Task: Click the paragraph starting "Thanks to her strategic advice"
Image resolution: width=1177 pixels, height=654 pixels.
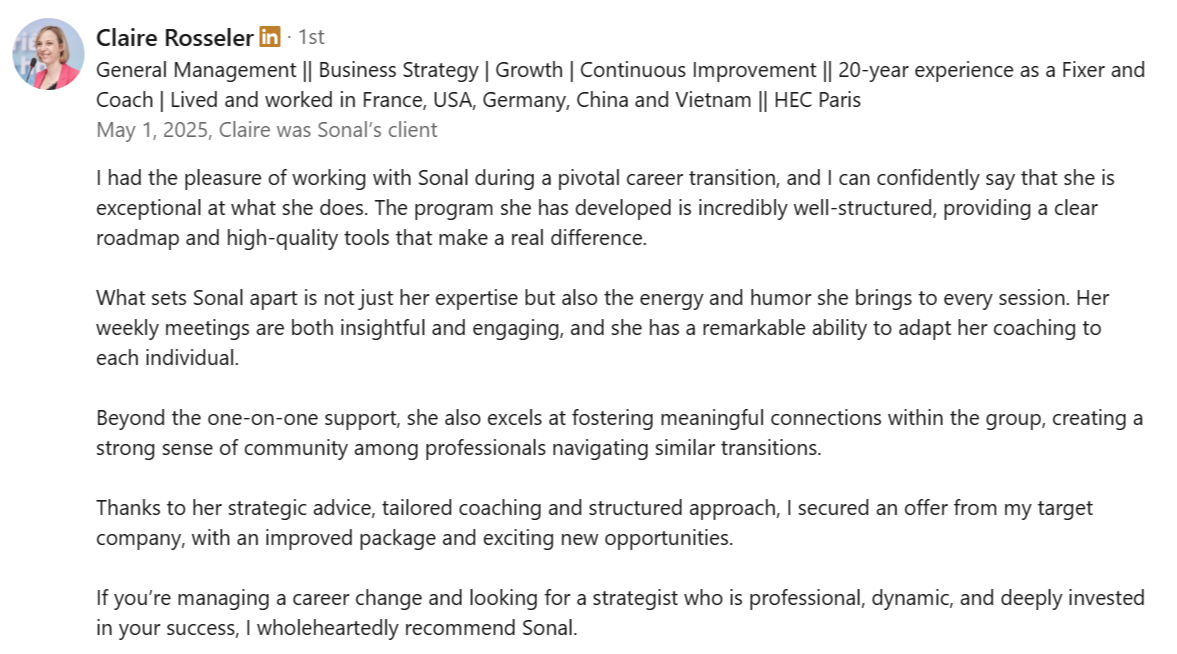Action: click(x=594, y=522)
